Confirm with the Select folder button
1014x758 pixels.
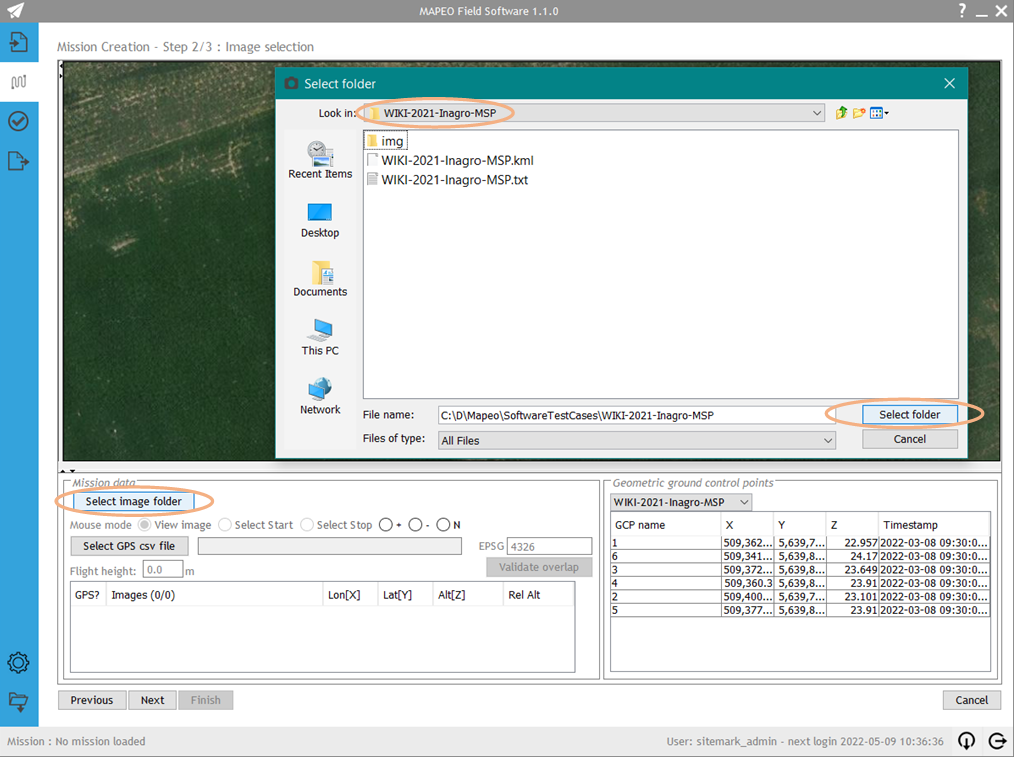(x=909, y=415)
